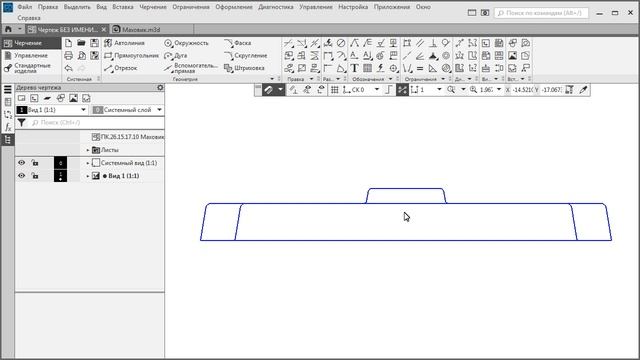Image resolution: width=640 pixels, height=360 pixels.
Task: Toggle the snapping magnet button
Action: click(268, 90)
